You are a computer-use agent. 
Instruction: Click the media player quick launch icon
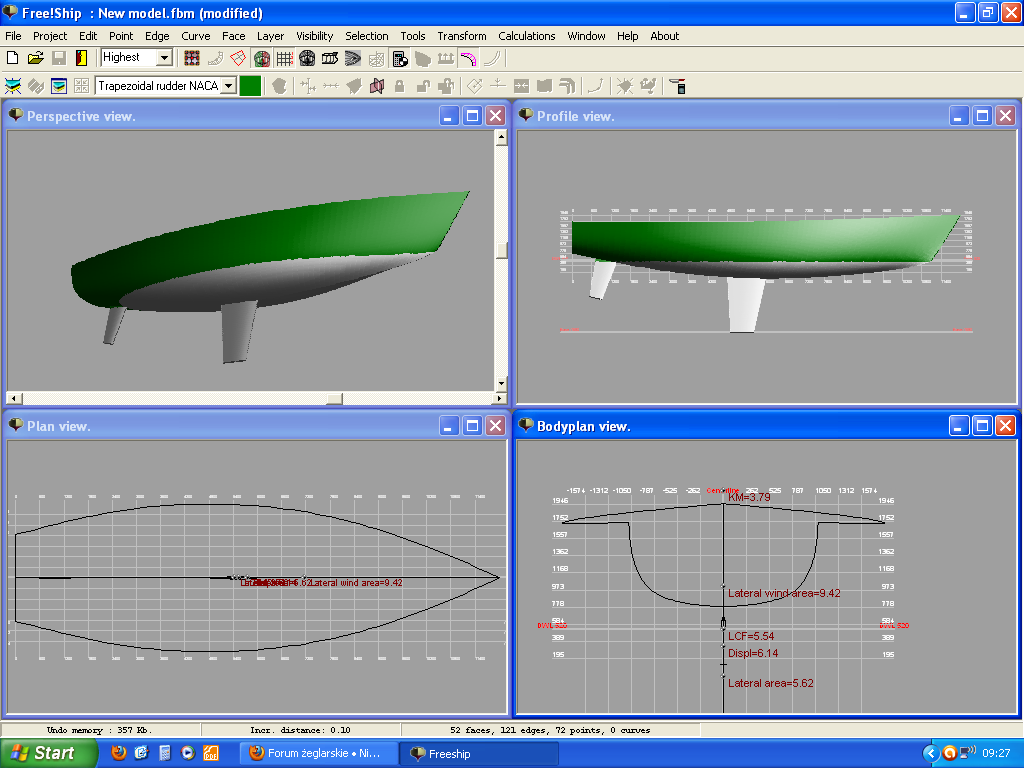click(x=188, y=753)
